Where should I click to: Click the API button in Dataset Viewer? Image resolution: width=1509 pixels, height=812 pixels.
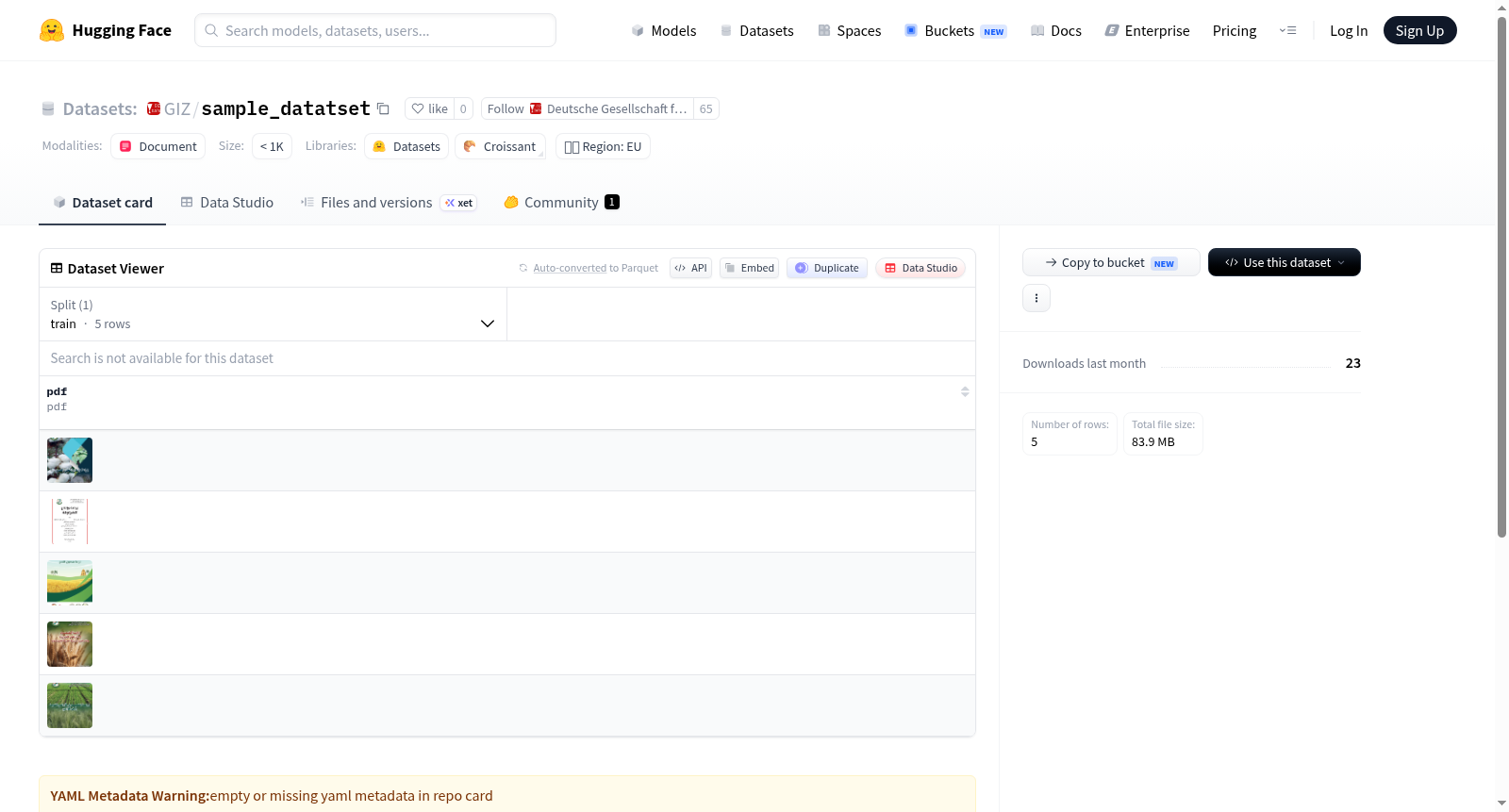690,268
